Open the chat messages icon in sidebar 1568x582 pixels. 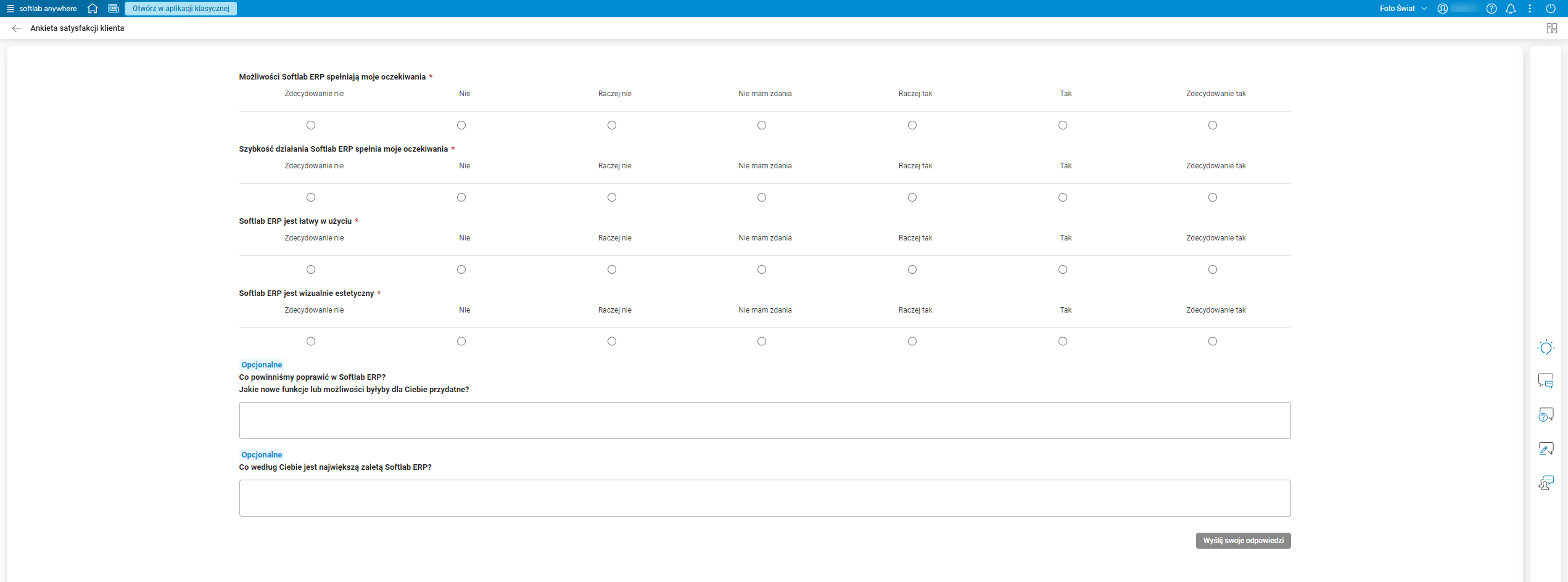pyautogui.click(x=1546, y=381)
